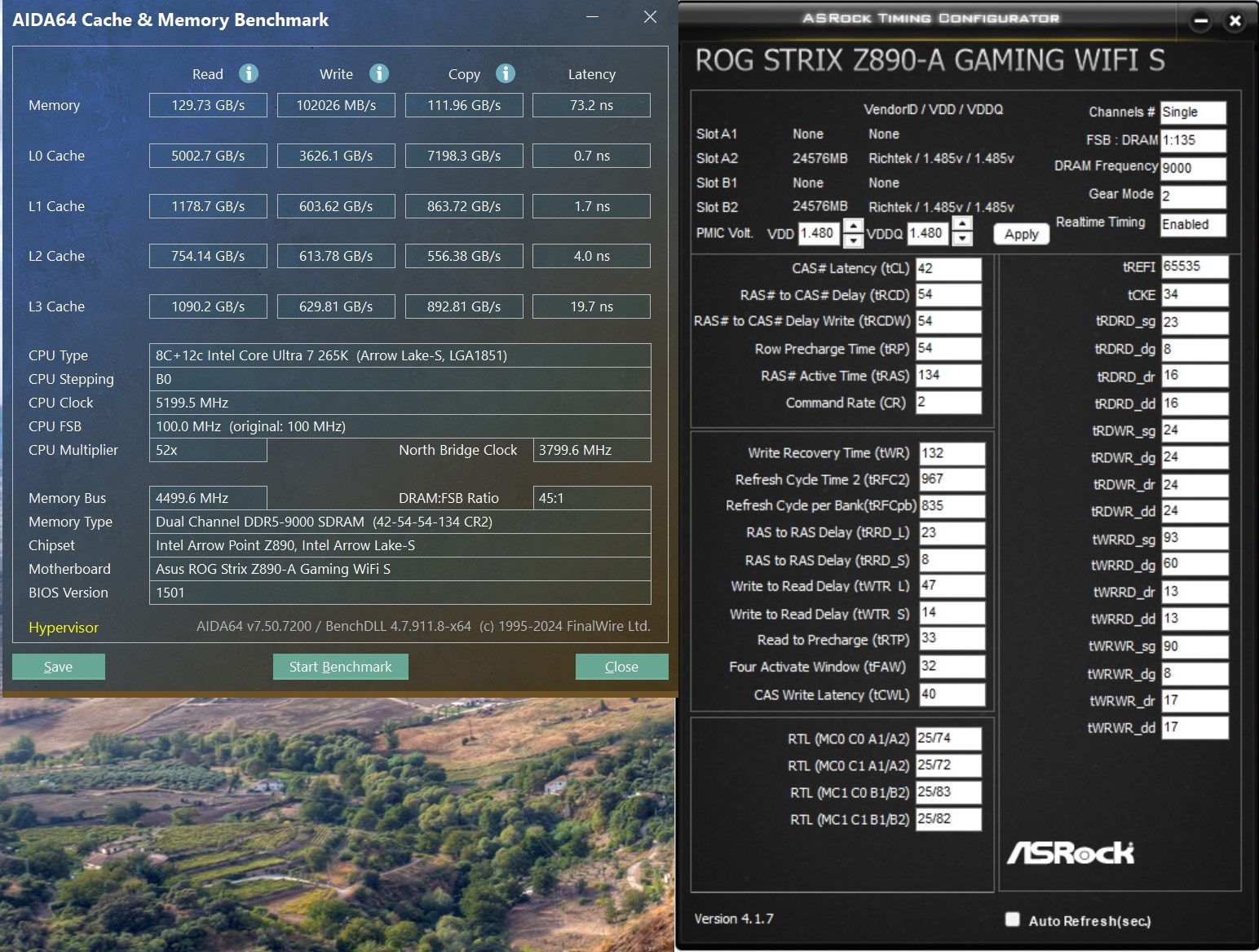Viewport: 1259px width, 952px height.
Task: Click the tRDWR_dd value field
Action: [1195, 511]
